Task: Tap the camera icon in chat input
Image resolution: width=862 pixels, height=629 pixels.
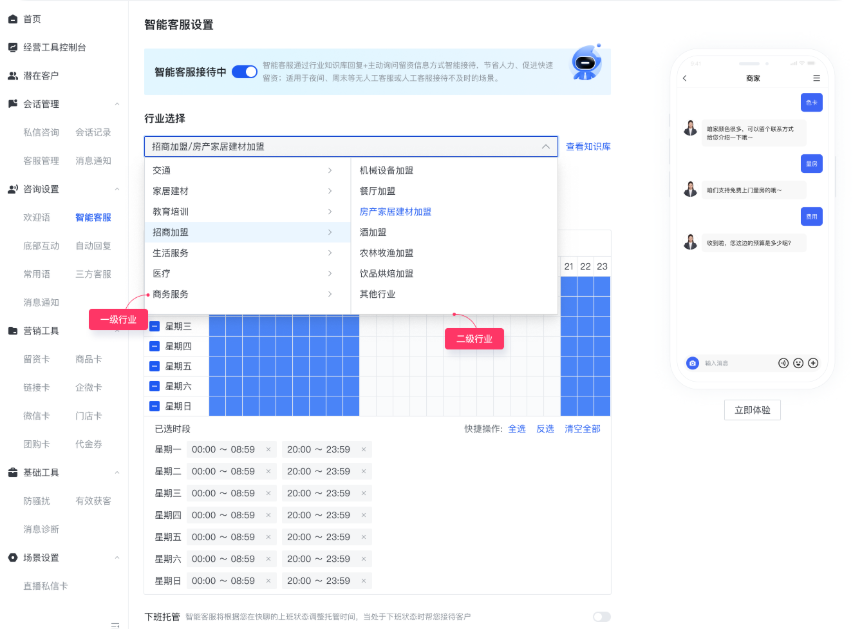Action: 693,363
